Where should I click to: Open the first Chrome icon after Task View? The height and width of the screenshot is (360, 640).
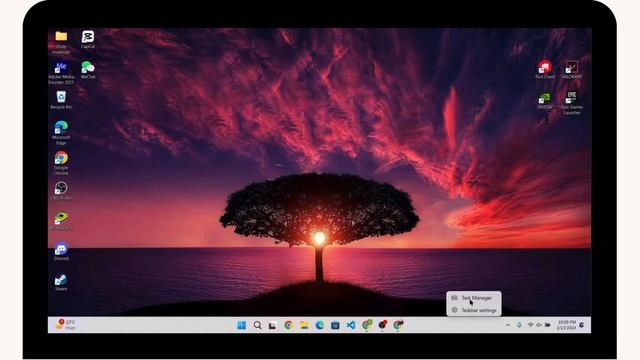[289, 325]
